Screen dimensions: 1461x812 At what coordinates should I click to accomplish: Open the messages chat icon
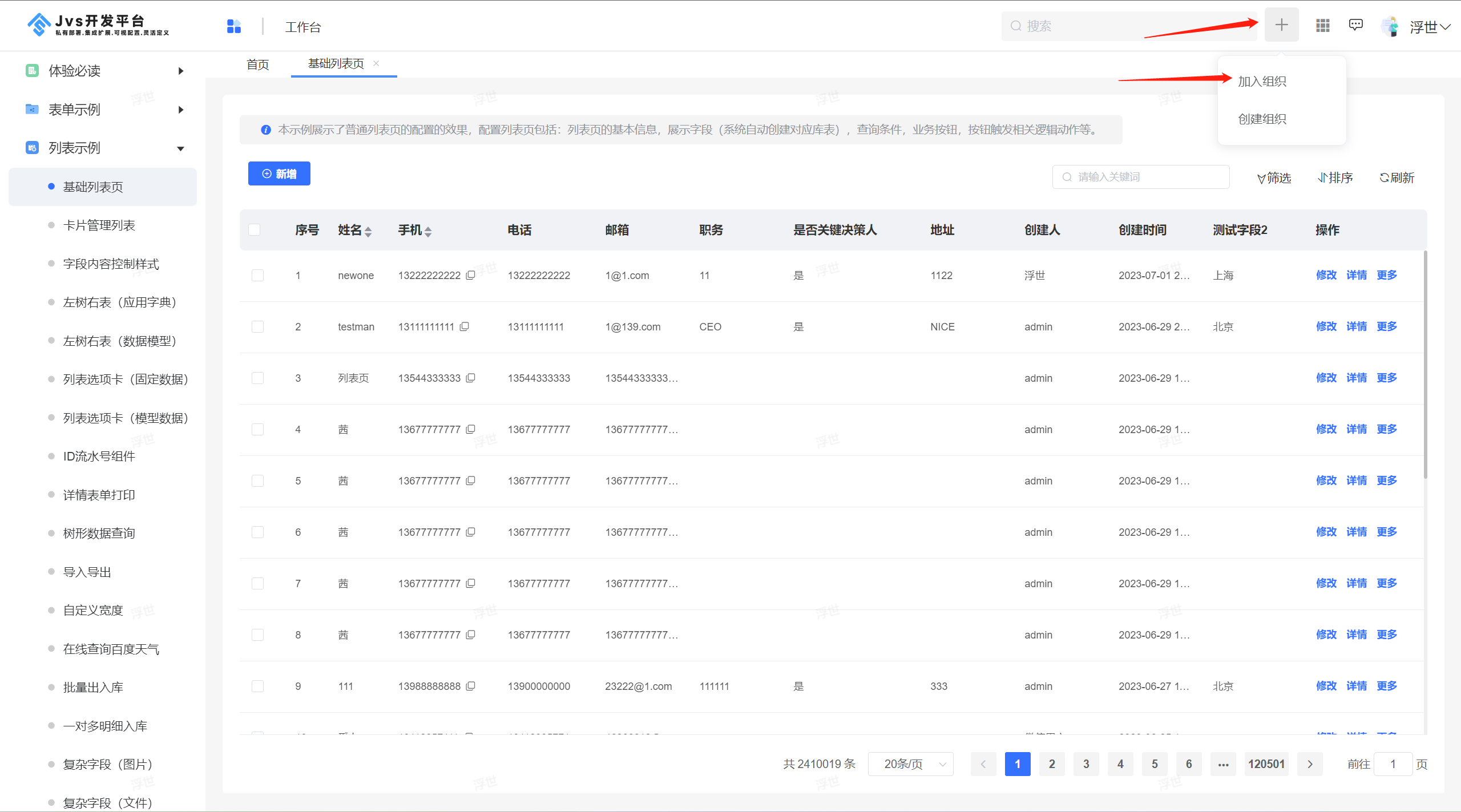coord(1355,25)
